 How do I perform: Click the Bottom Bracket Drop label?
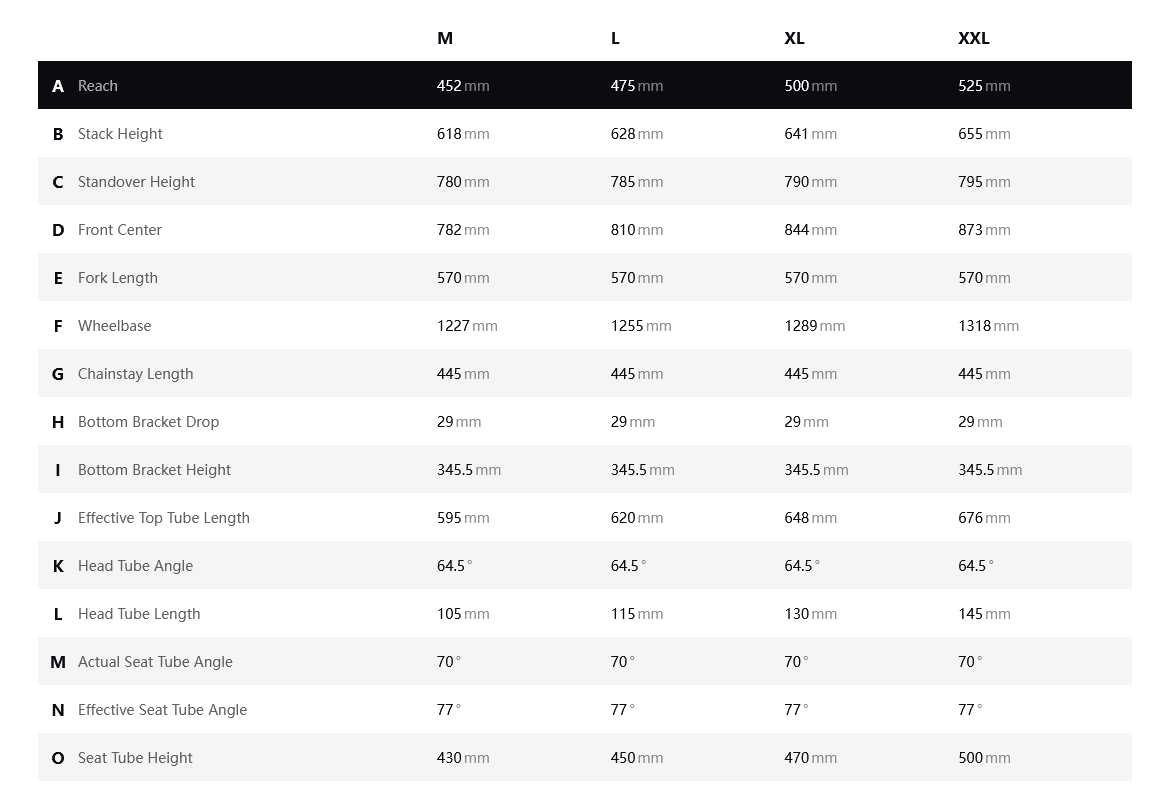click(148, 422)
